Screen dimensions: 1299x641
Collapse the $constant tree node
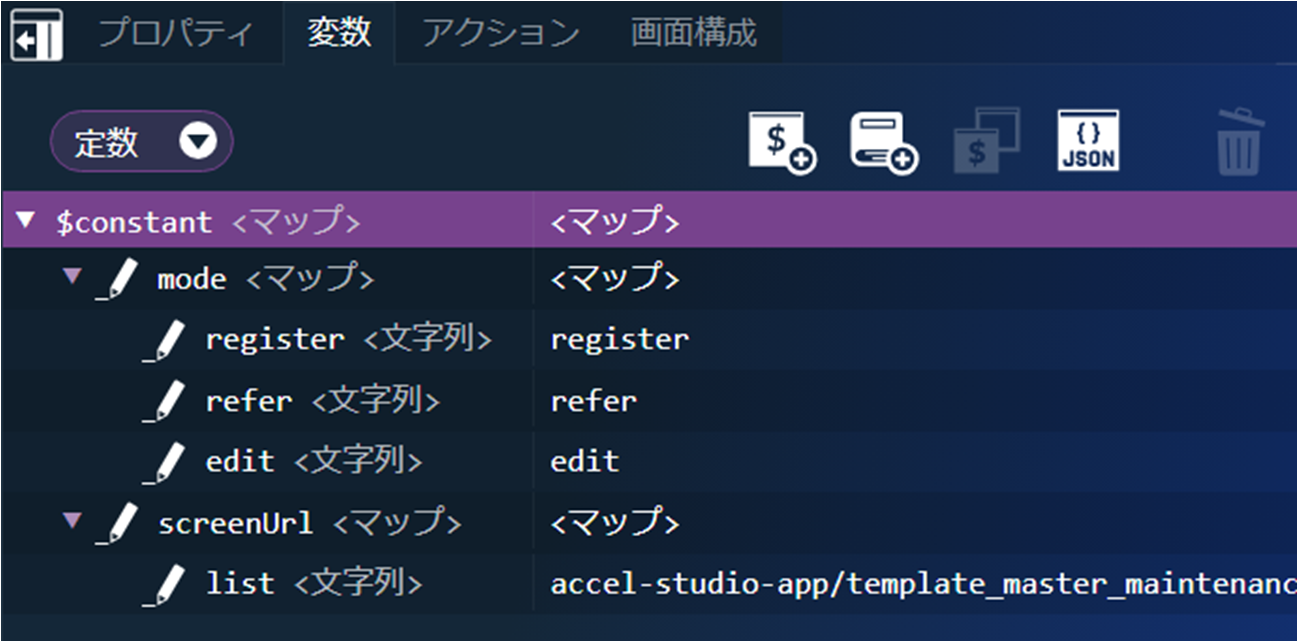coord(26,220)
